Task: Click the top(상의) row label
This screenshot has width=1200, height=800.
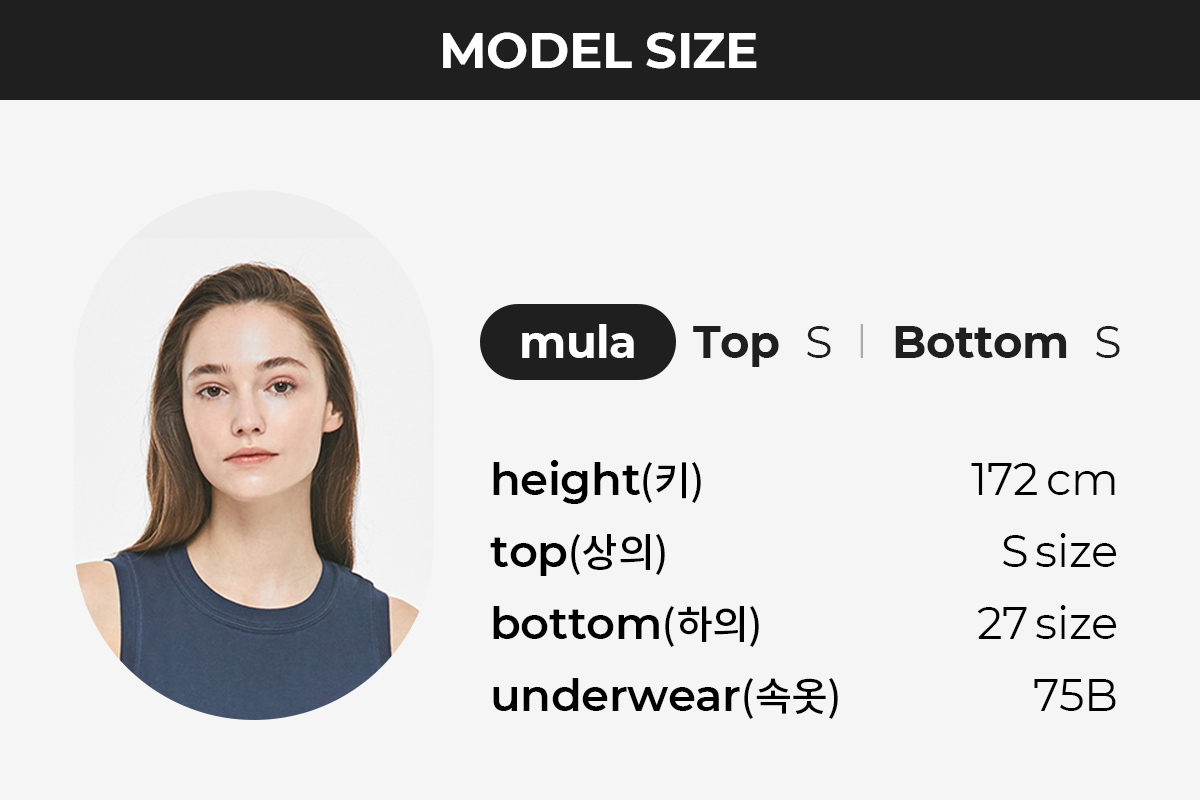Action: point(578,553)
